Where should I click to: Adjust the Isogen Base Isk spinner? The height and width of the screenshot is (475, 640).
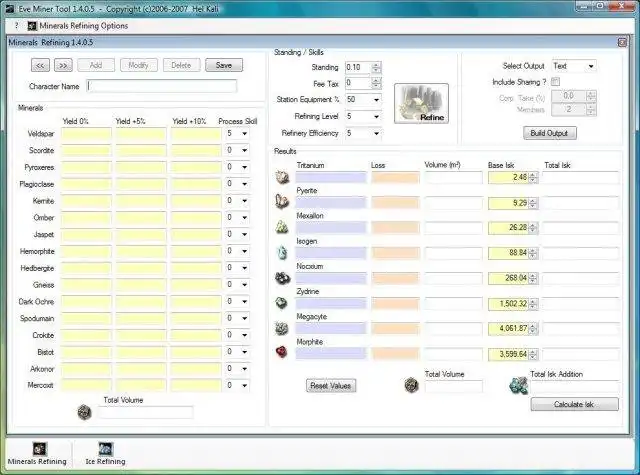click(533, 253)
